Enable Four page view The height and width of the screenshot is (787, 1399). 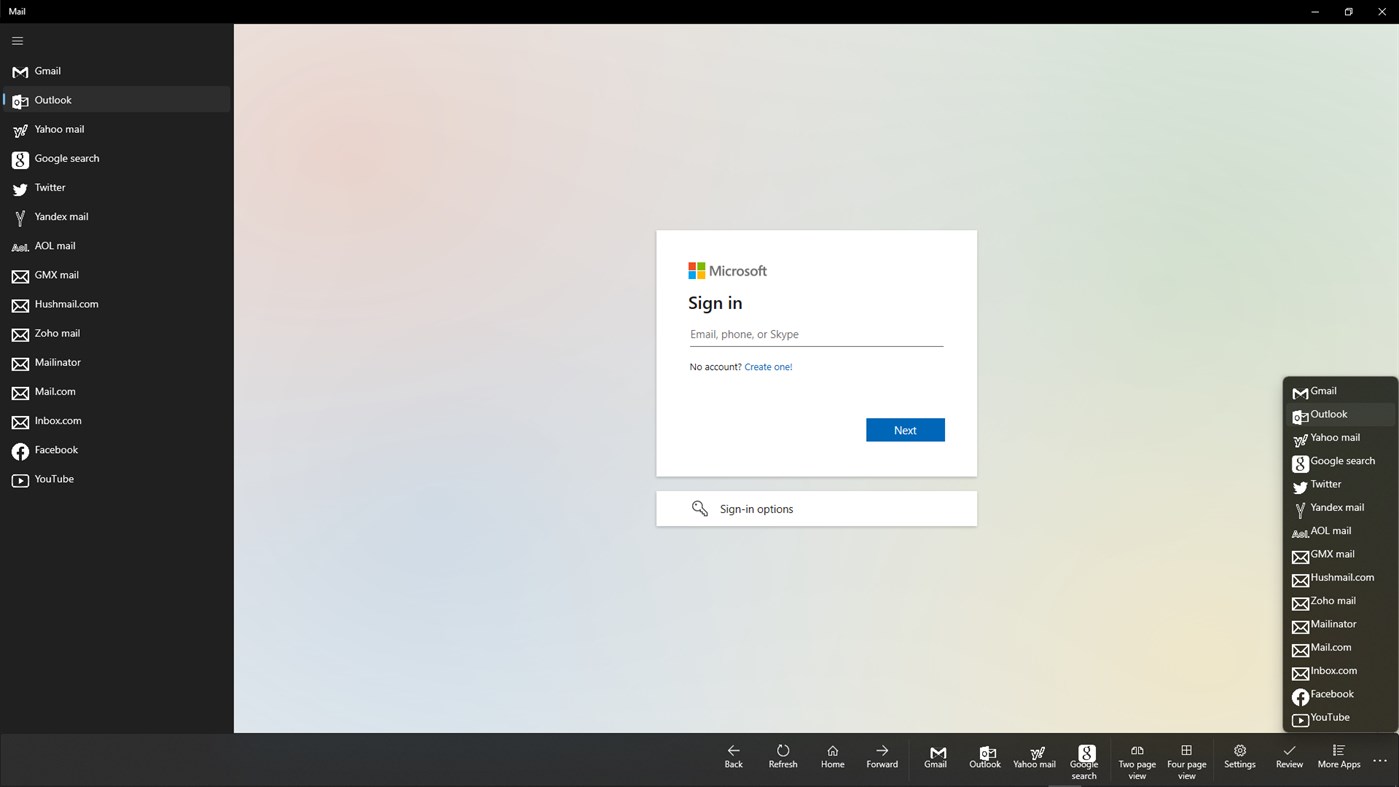pyautogui.click(x=1186, y=758)
